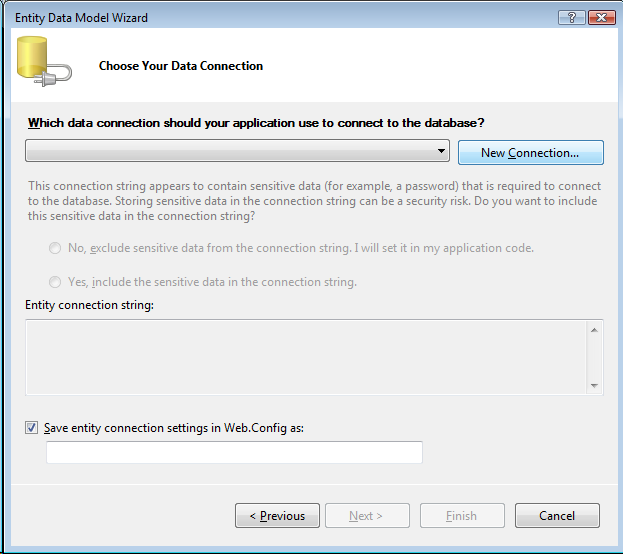623x554 pixels.
Task: Close the Entity Data Model Wizard window
Action: 601,17
